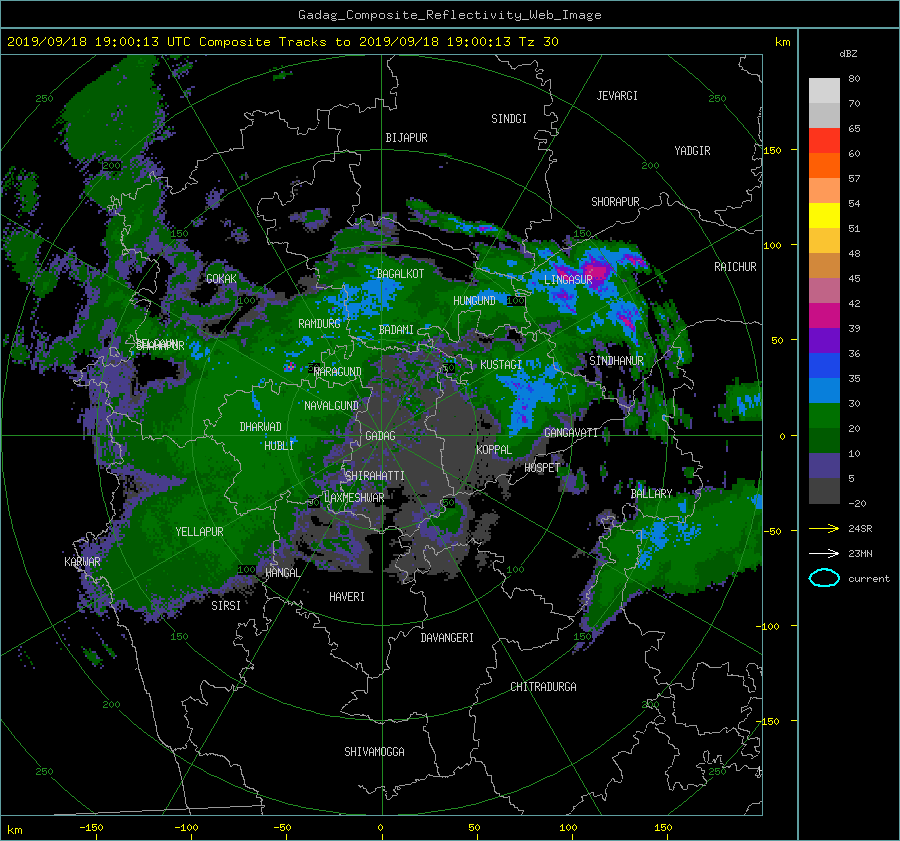The image size is (900, 841).
Task: Click the YELLAPUR city label
Action: click(199, 532)
